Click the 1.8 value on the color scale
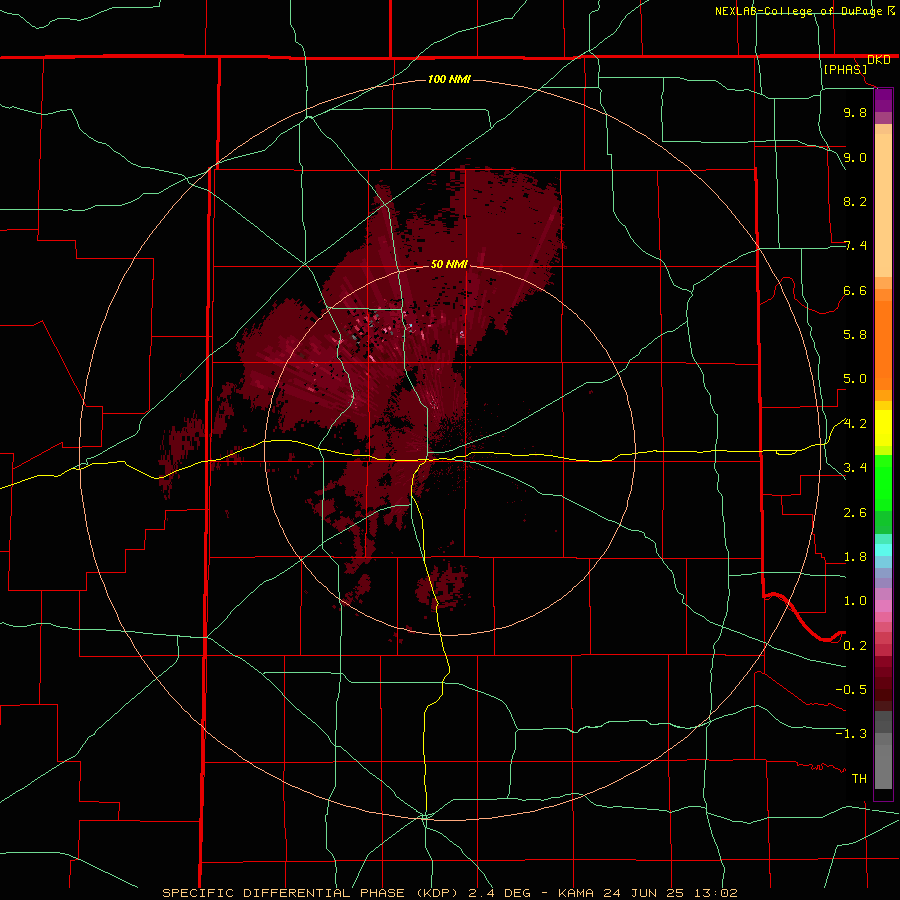 pyautogui.click(x=855, y=557)
